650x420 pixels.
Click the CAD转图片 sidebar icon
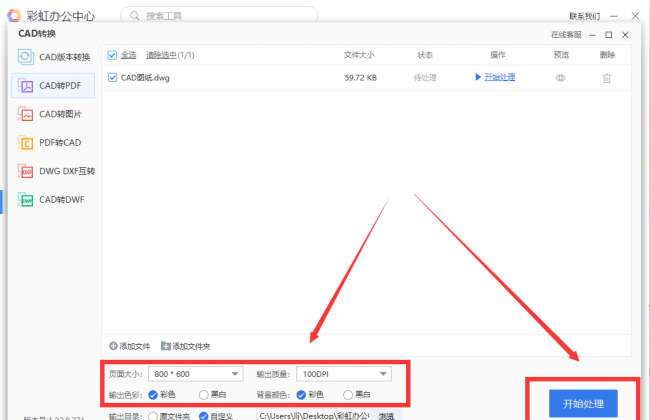click(x=26, y=114)
